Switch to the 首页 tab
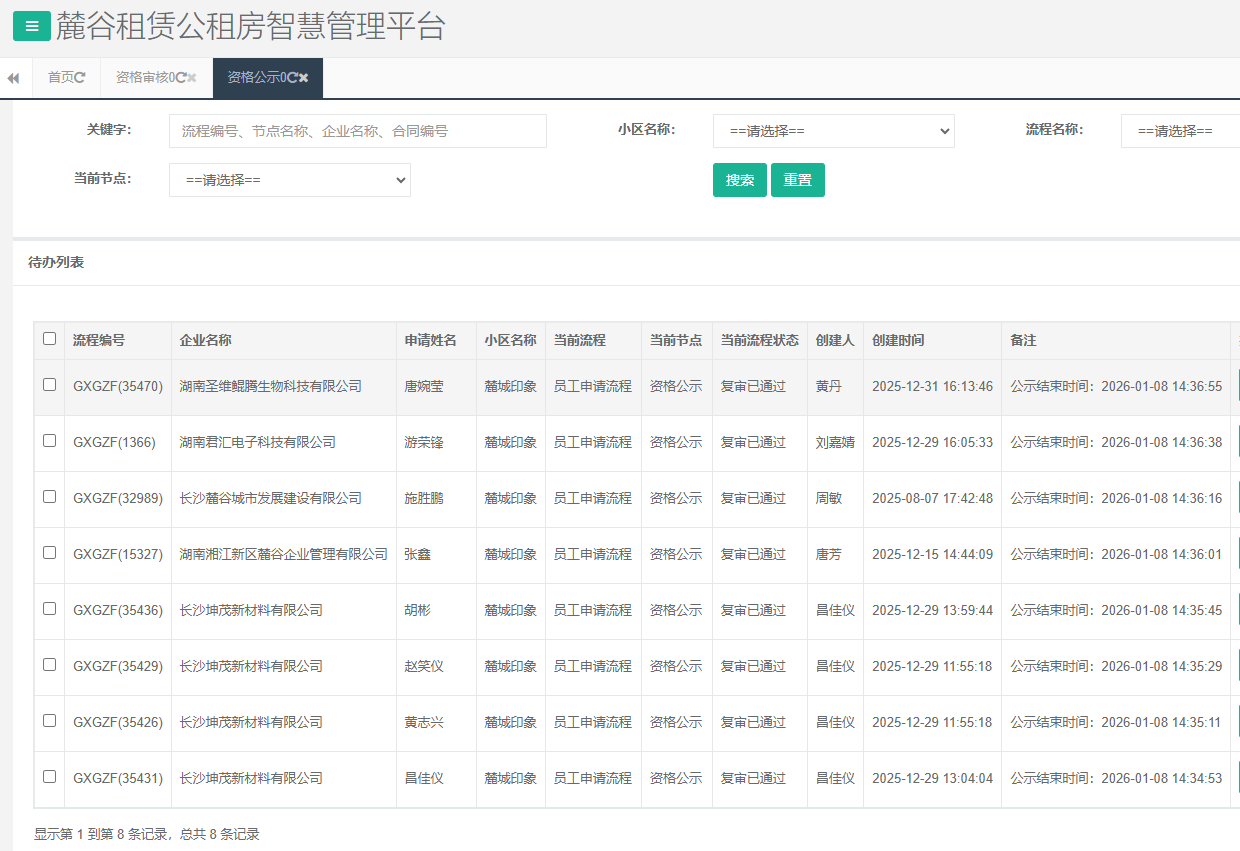Image resolution: width=1240 pixels, height=851 pixels. 65,77
